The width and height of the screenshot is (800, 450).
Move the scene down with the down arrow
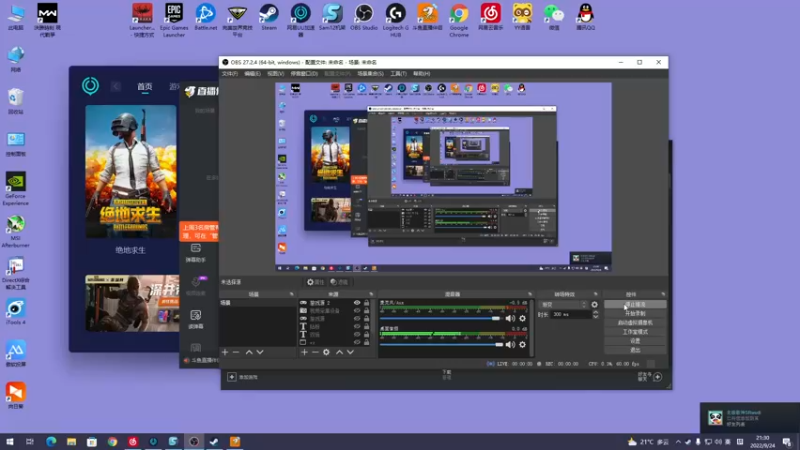(x=260, y=352)
